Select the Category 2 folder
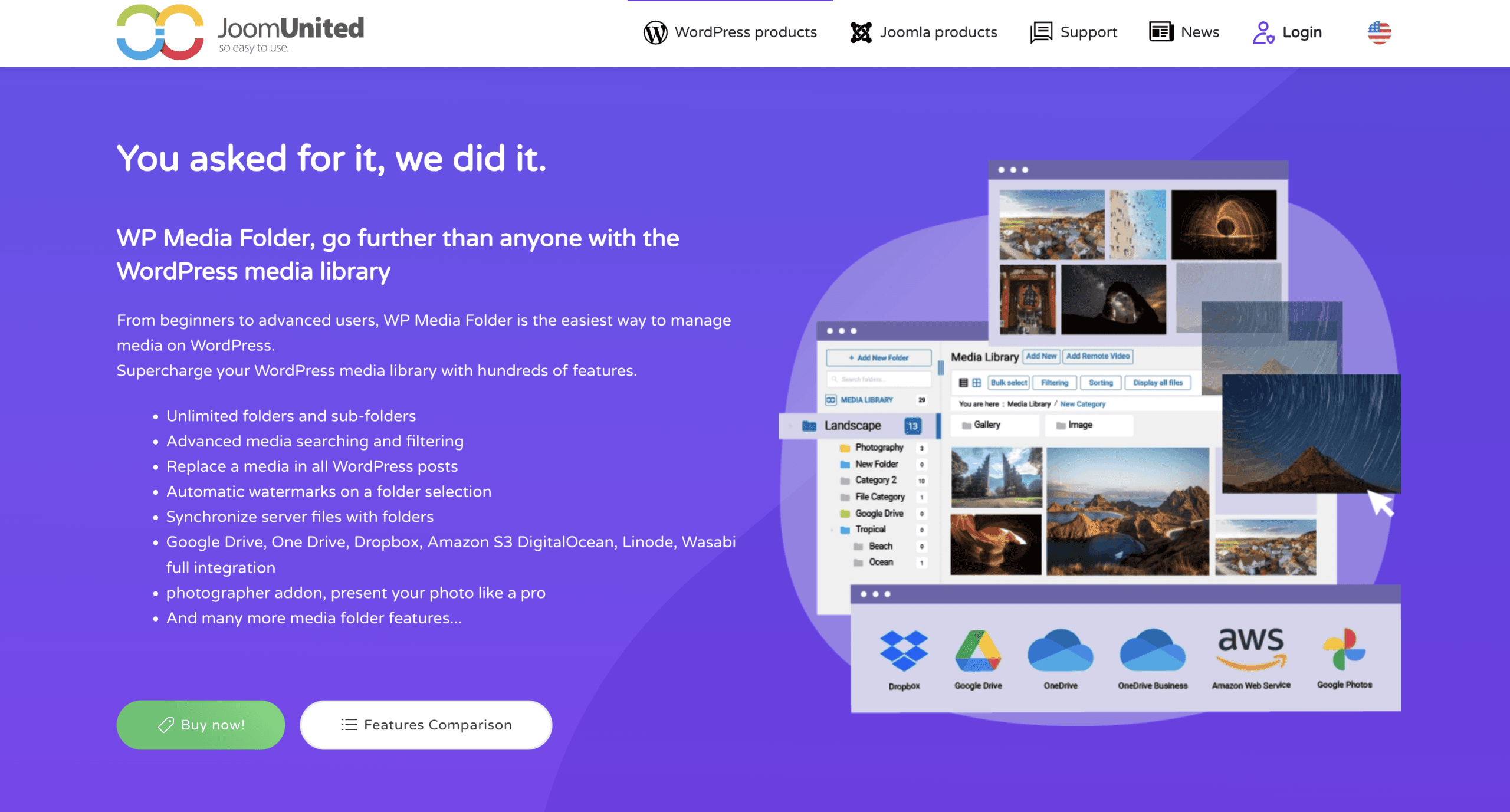Screen dimensions: 1510x812 [875, 480]
